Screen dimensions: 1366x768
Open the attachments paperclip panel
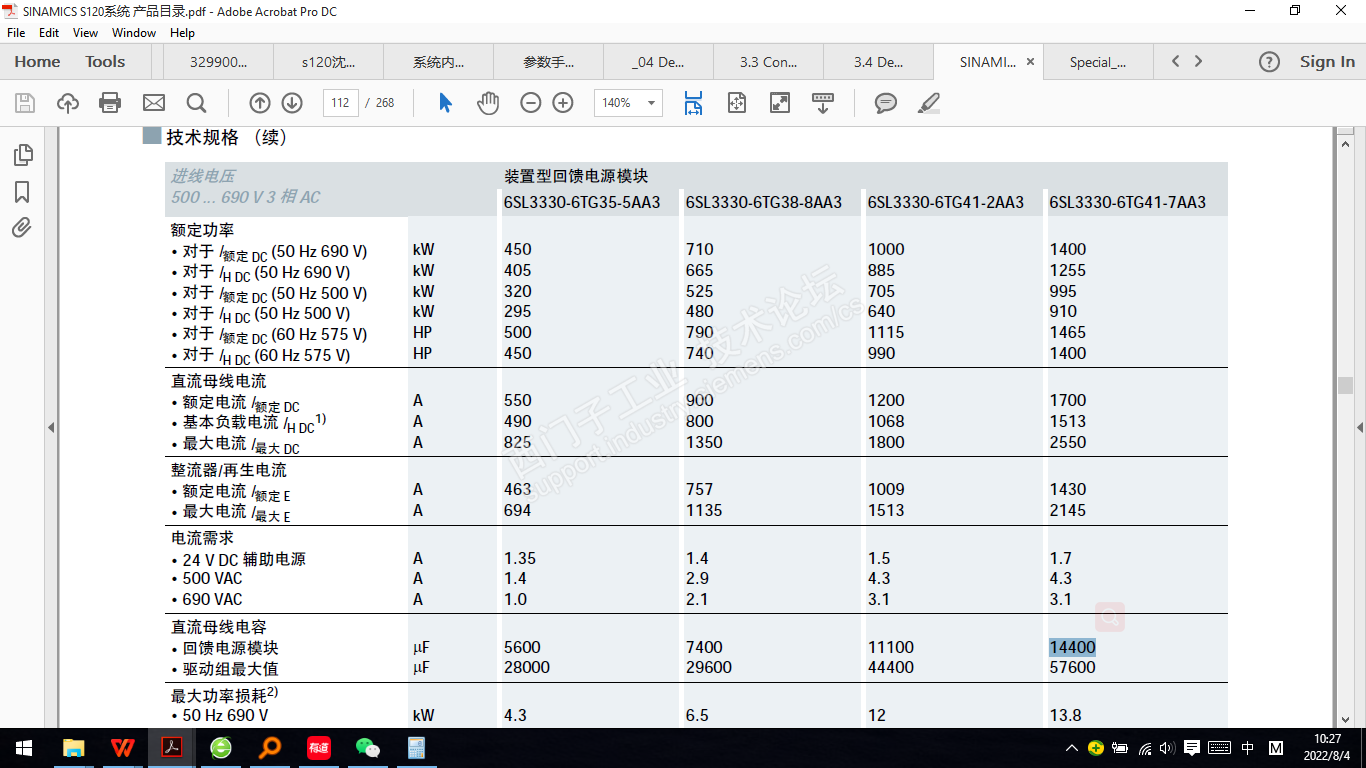tap(22, 228)
